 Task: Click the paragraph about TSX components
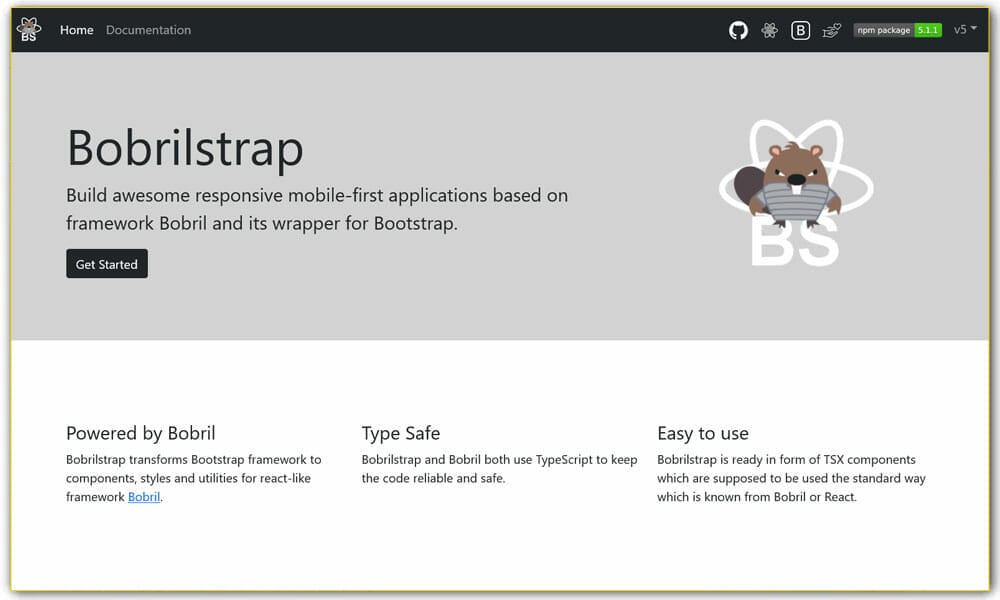coord(791,478)
